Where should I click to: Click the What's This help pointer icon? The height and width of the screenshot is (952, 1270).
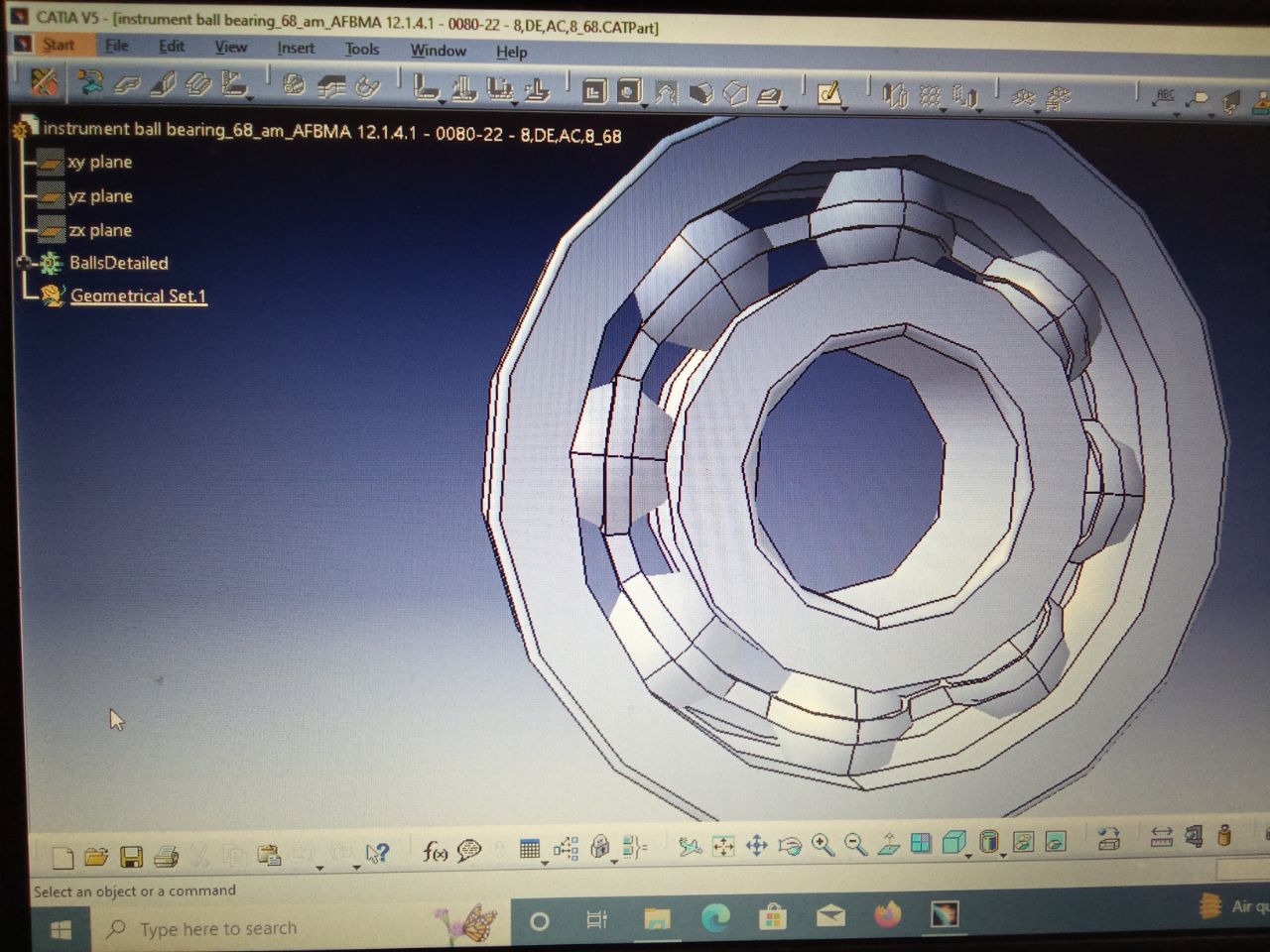(377, 853)
